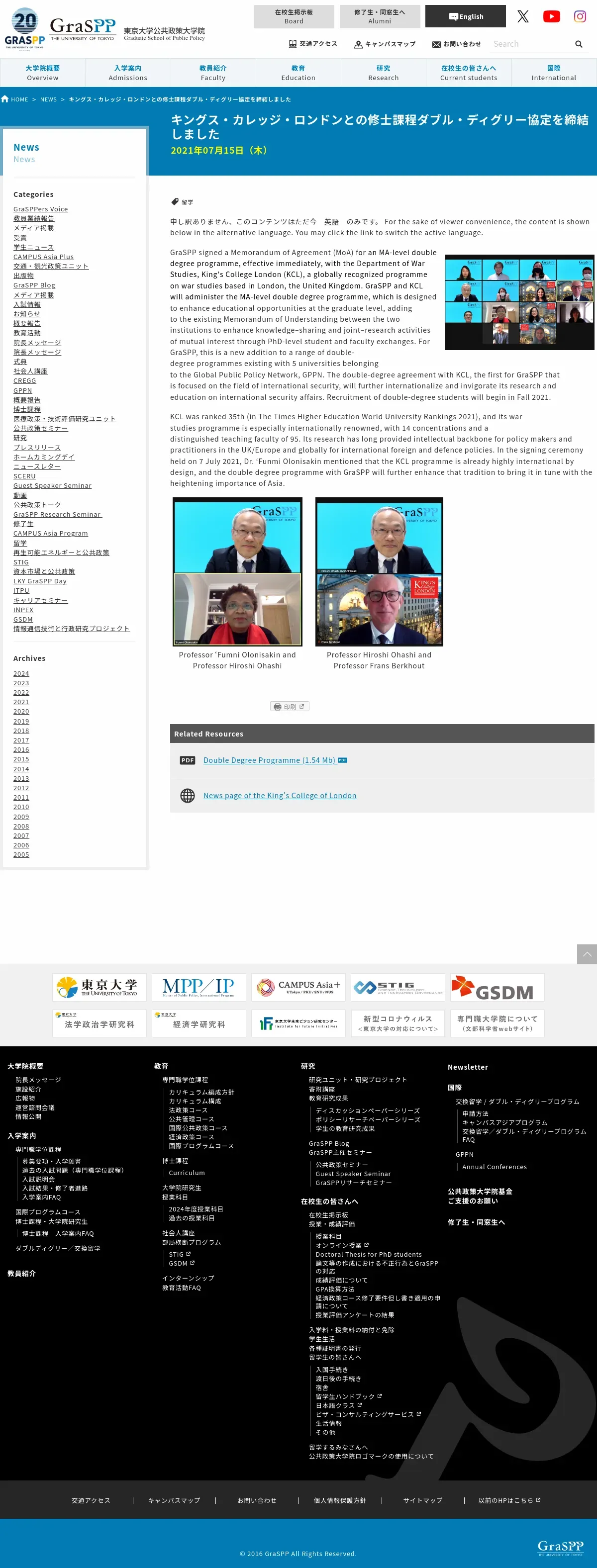Click Newsletter in the footer
Screen dimensions: 597x1568
[468, 1067]
